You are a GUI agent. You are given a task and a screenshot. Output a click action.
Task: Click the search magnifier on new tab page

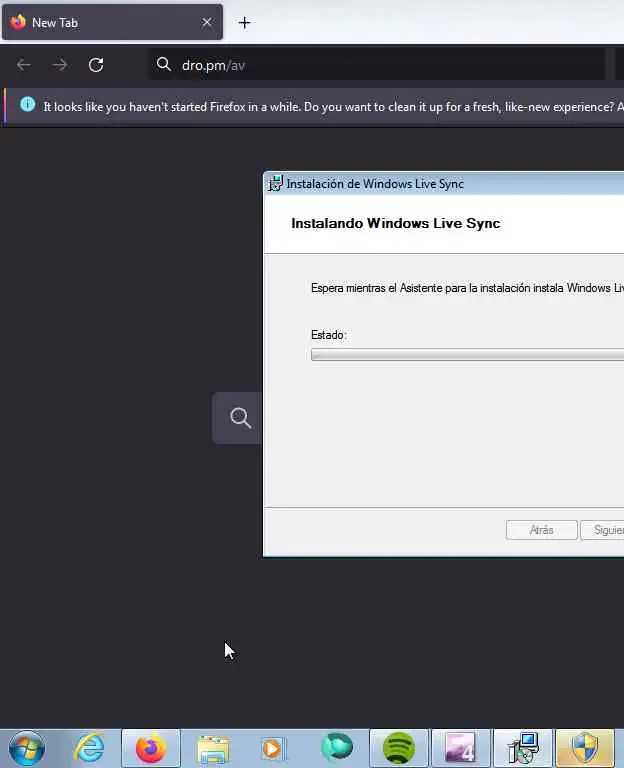240,418
